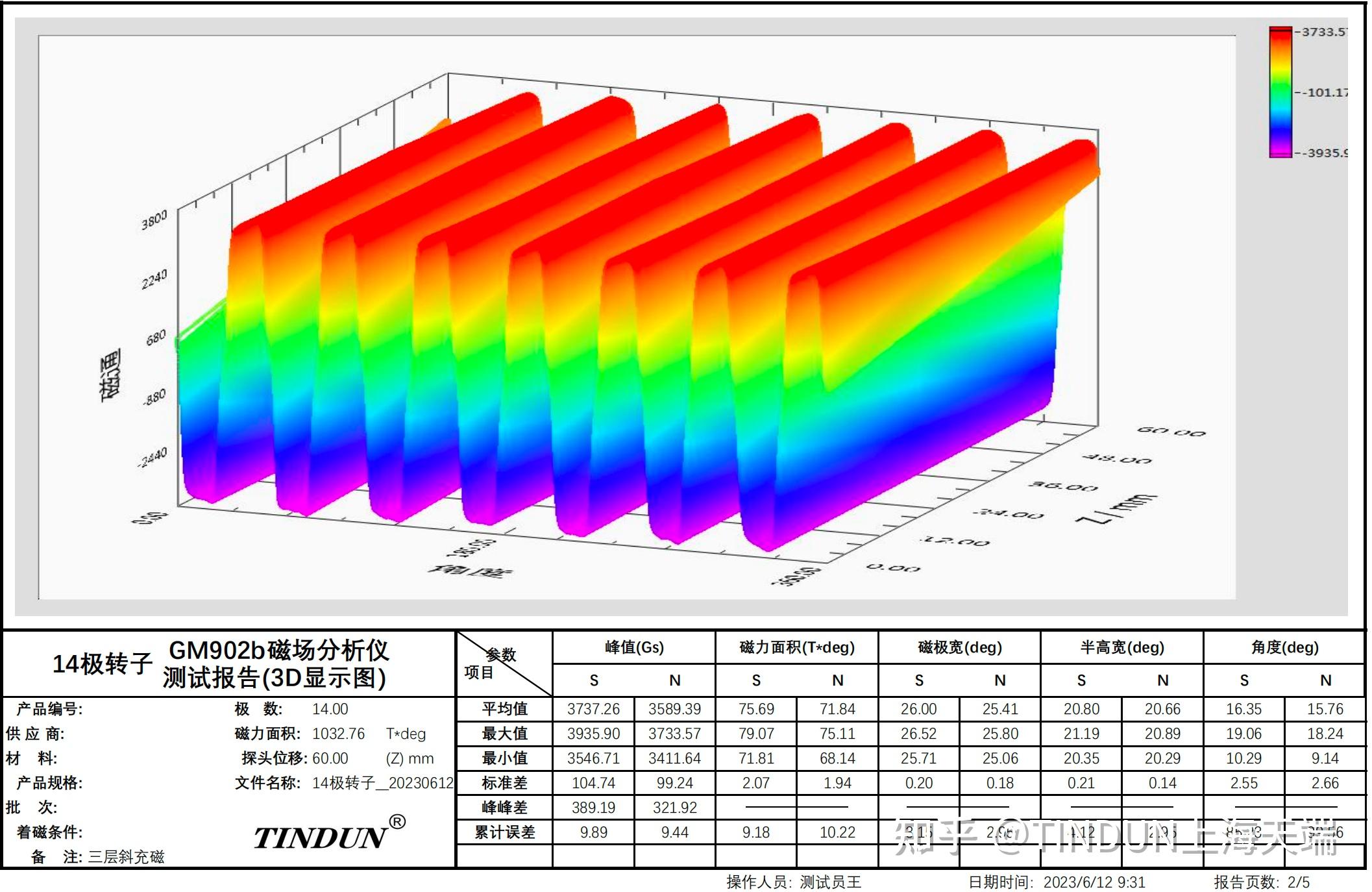Viewport: 1372px width, 892px height.
Task: Click the operator name 测试员王
Action: tap(830, 882)
